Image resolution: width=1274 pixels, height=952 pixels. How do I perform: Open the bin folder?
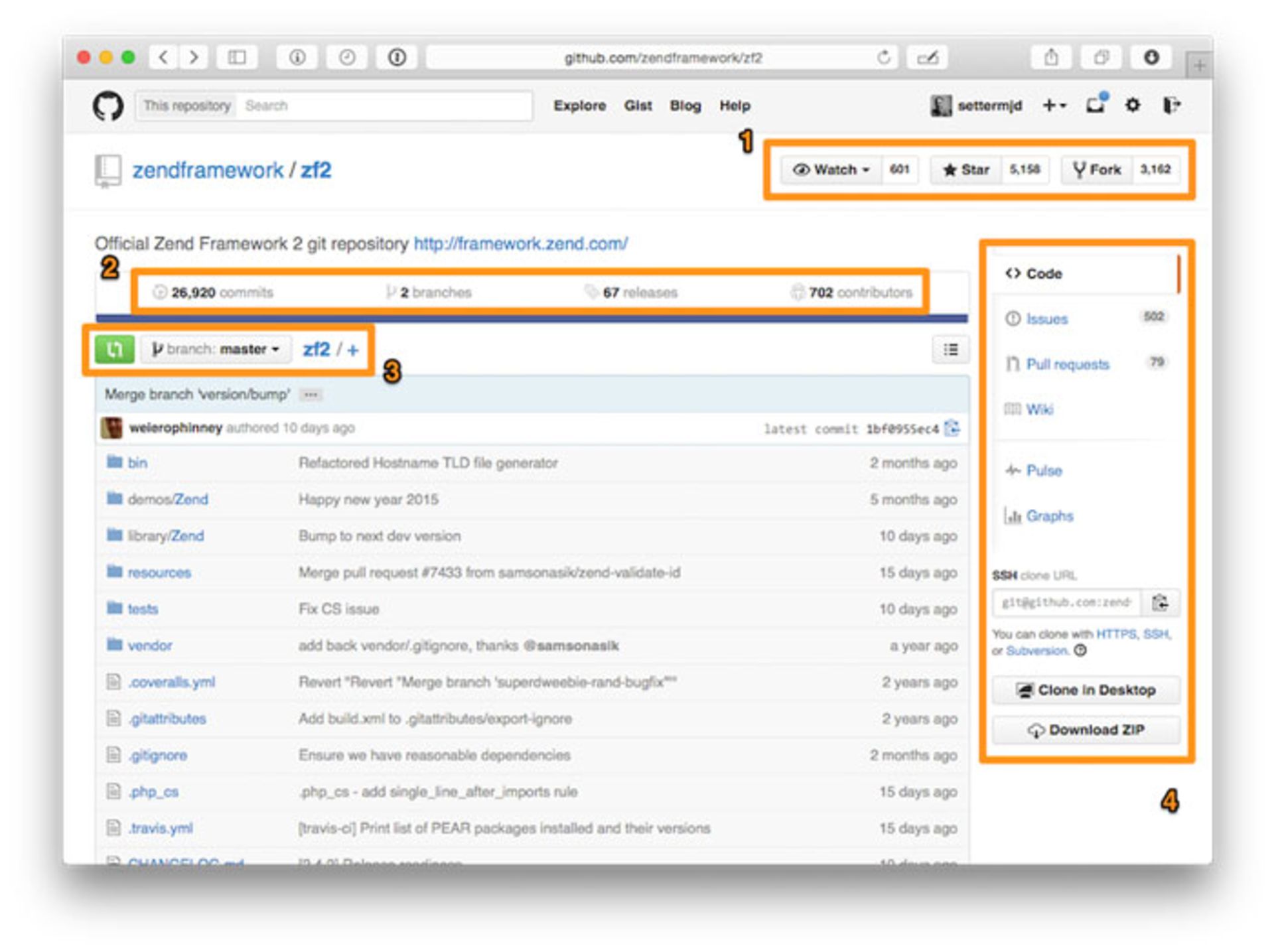point(137,462)
